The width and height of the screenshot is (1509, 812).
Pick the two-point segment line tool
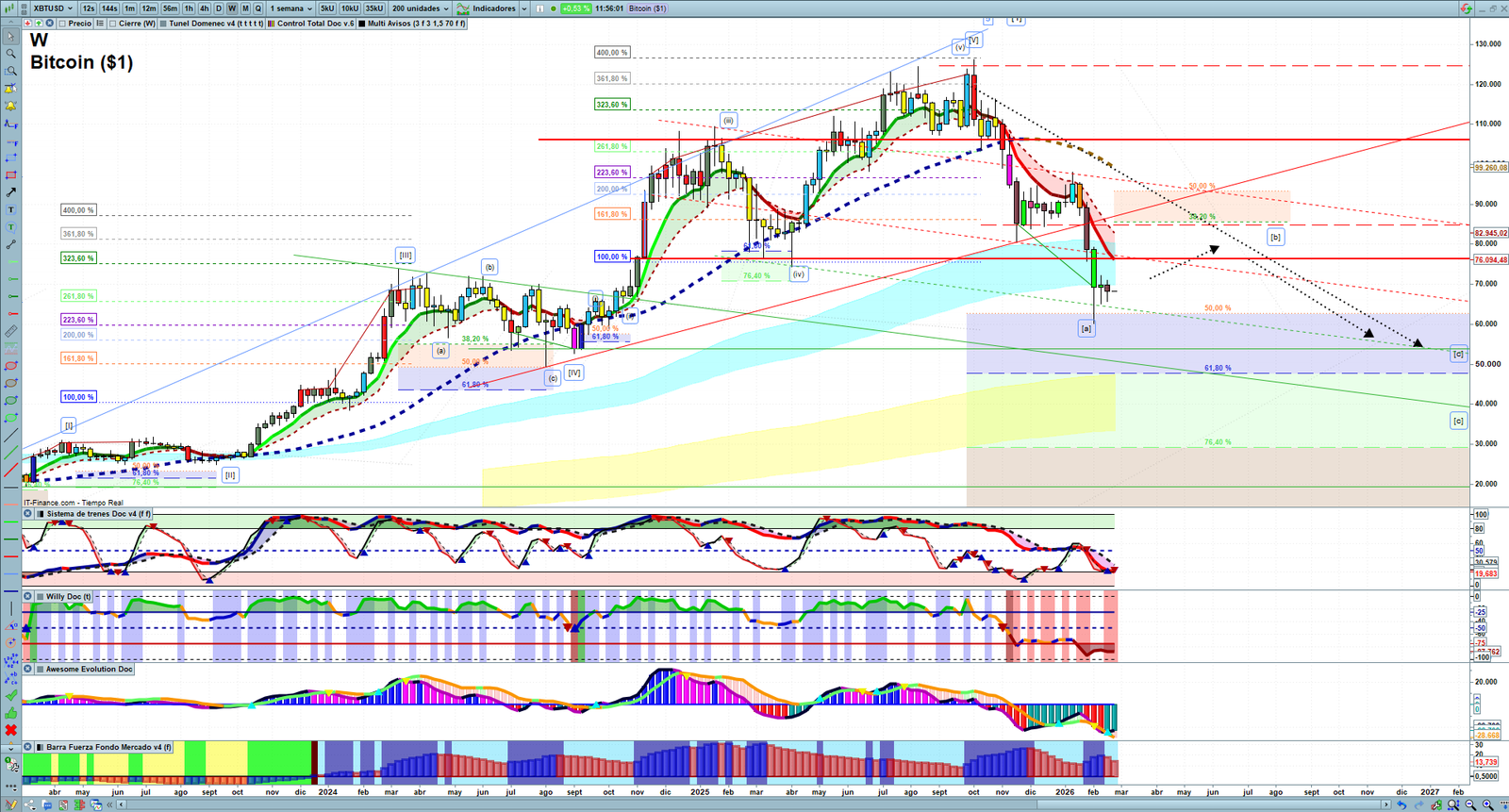[x=11, y=244]
